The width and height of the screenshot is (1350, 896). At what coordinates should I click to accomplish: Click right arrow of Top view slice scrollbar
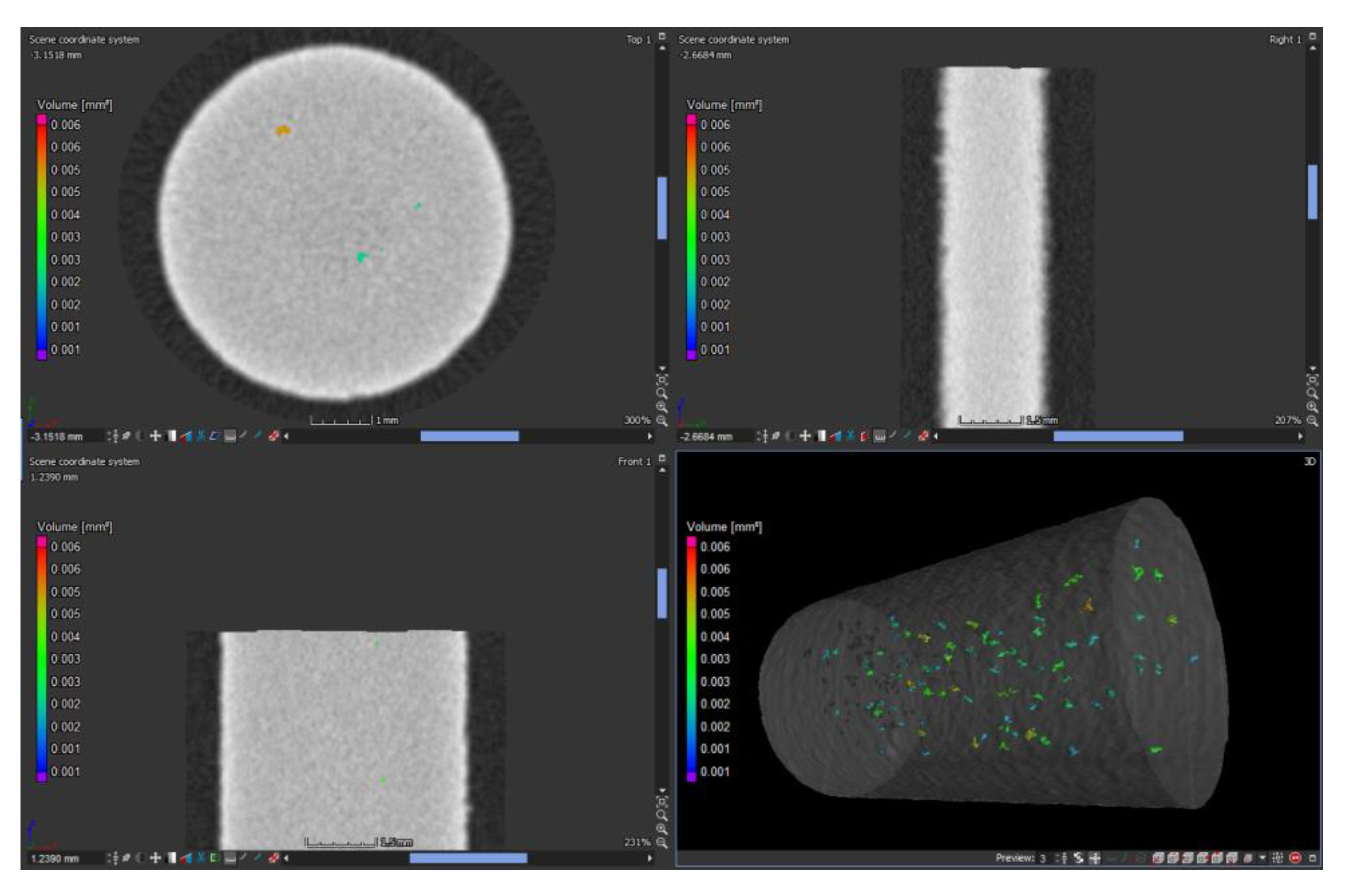pos(649,436)
